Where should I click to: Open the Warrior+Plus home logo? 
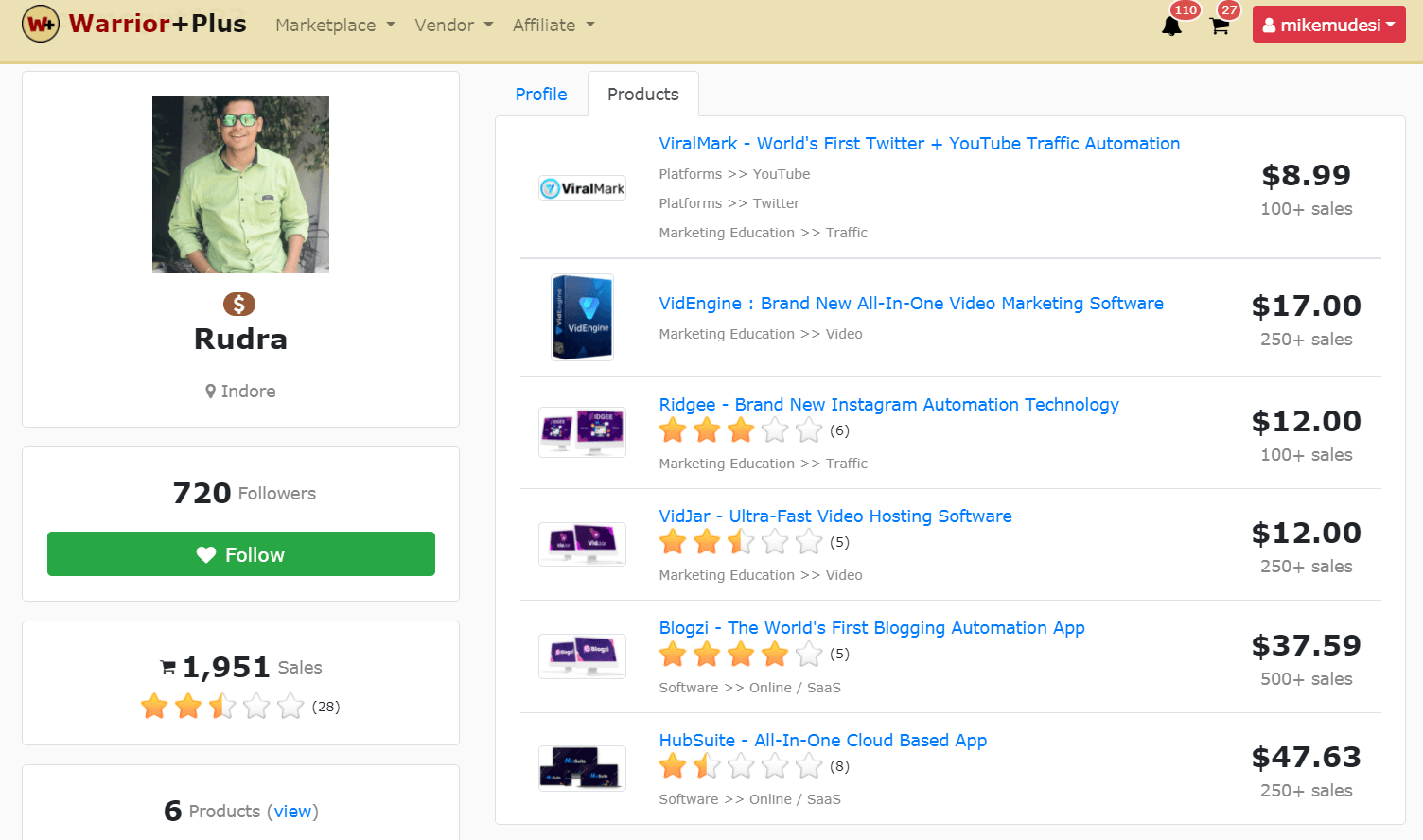click(133, 24)
